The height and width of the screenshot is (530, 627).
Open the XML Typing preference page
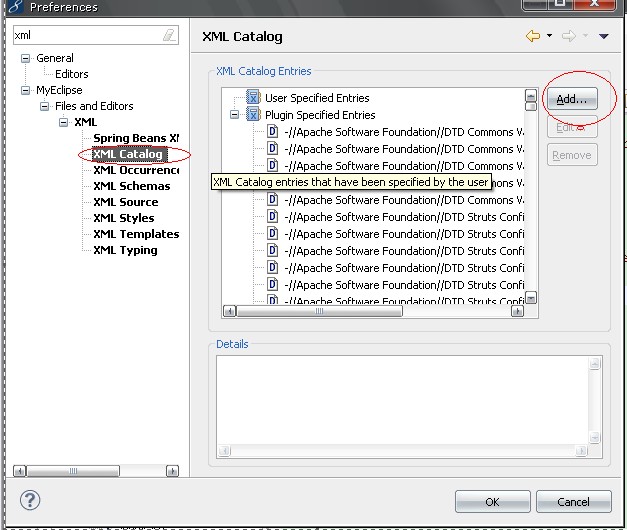(125, 250)
